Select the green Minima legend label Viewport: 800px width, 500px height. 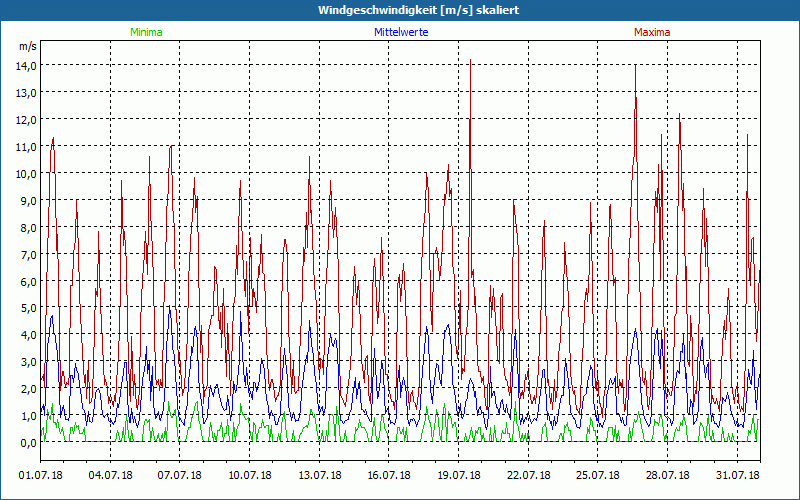point(146,32)
